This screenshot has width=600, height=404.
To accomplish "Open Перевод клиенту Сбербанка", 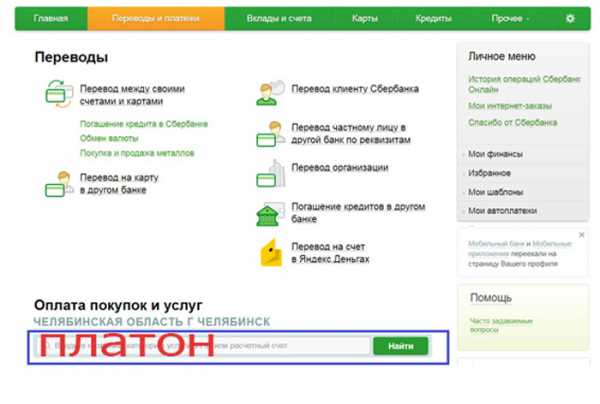I will tap(355, 89).
